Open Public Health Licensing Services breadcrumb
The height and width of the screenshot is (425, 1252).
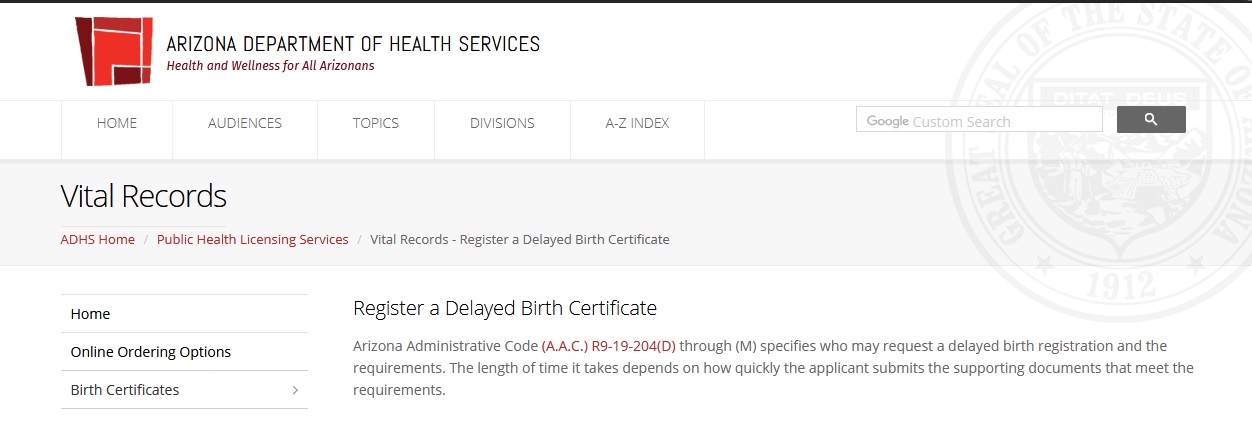coord(252,239)
